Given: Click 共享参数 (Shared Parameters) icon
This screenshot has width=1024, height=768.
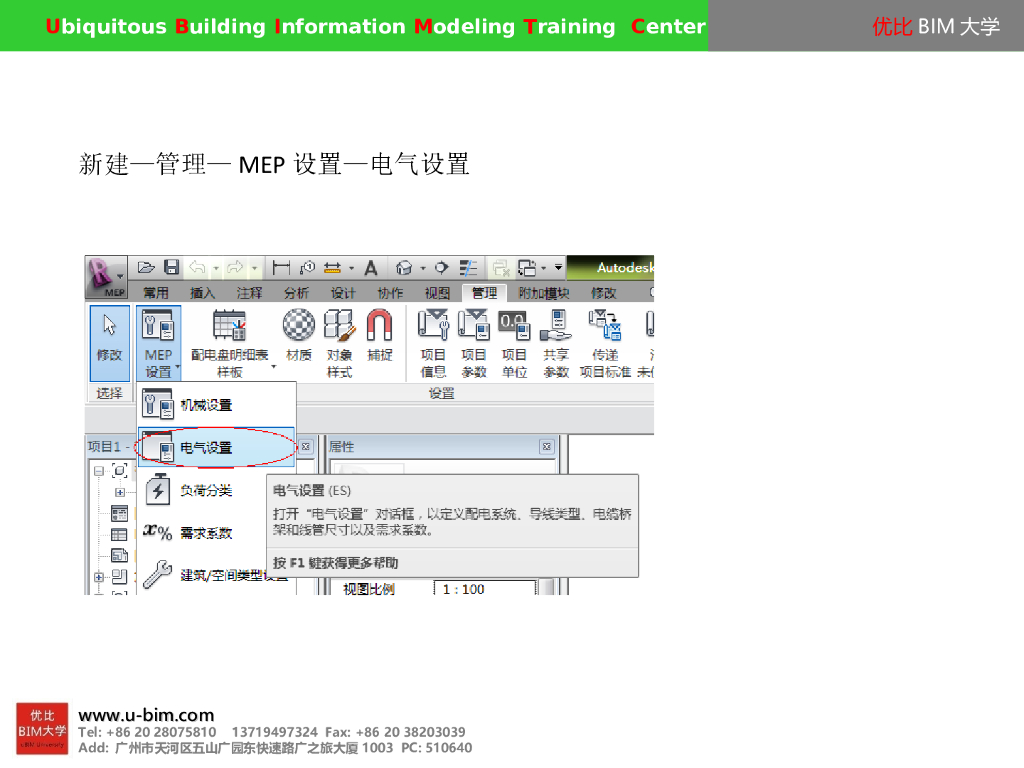Looking at the screenshot, I should click(555, 338).
